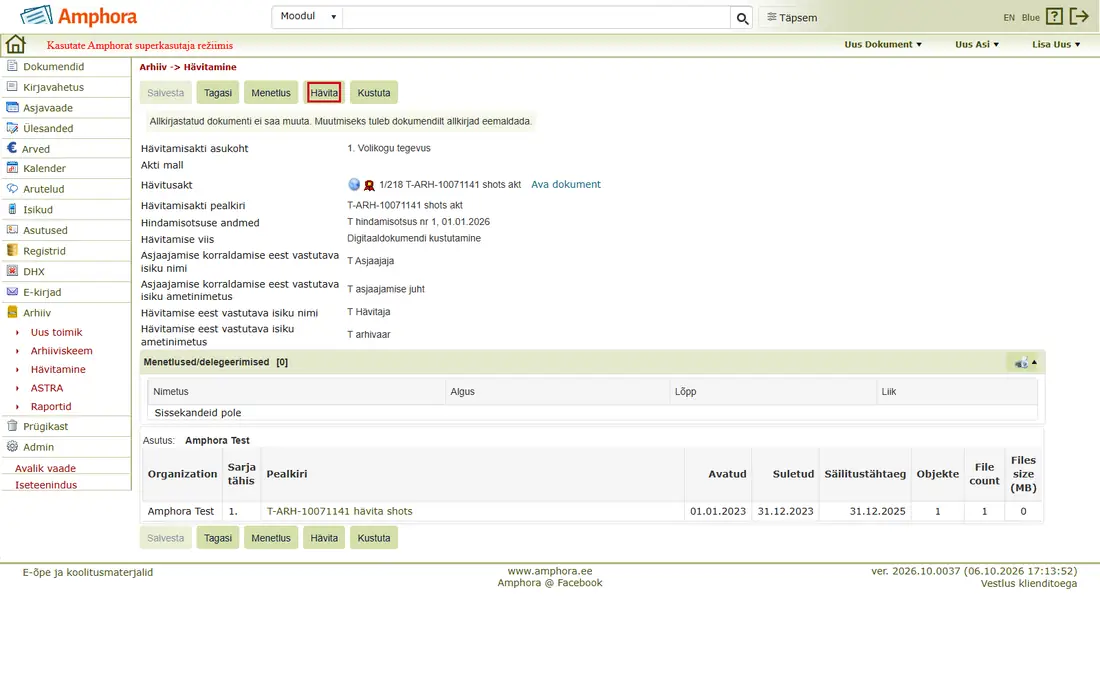Click the bottom Tagasi button
1100x688 pixels.
[x=217, y=538]
